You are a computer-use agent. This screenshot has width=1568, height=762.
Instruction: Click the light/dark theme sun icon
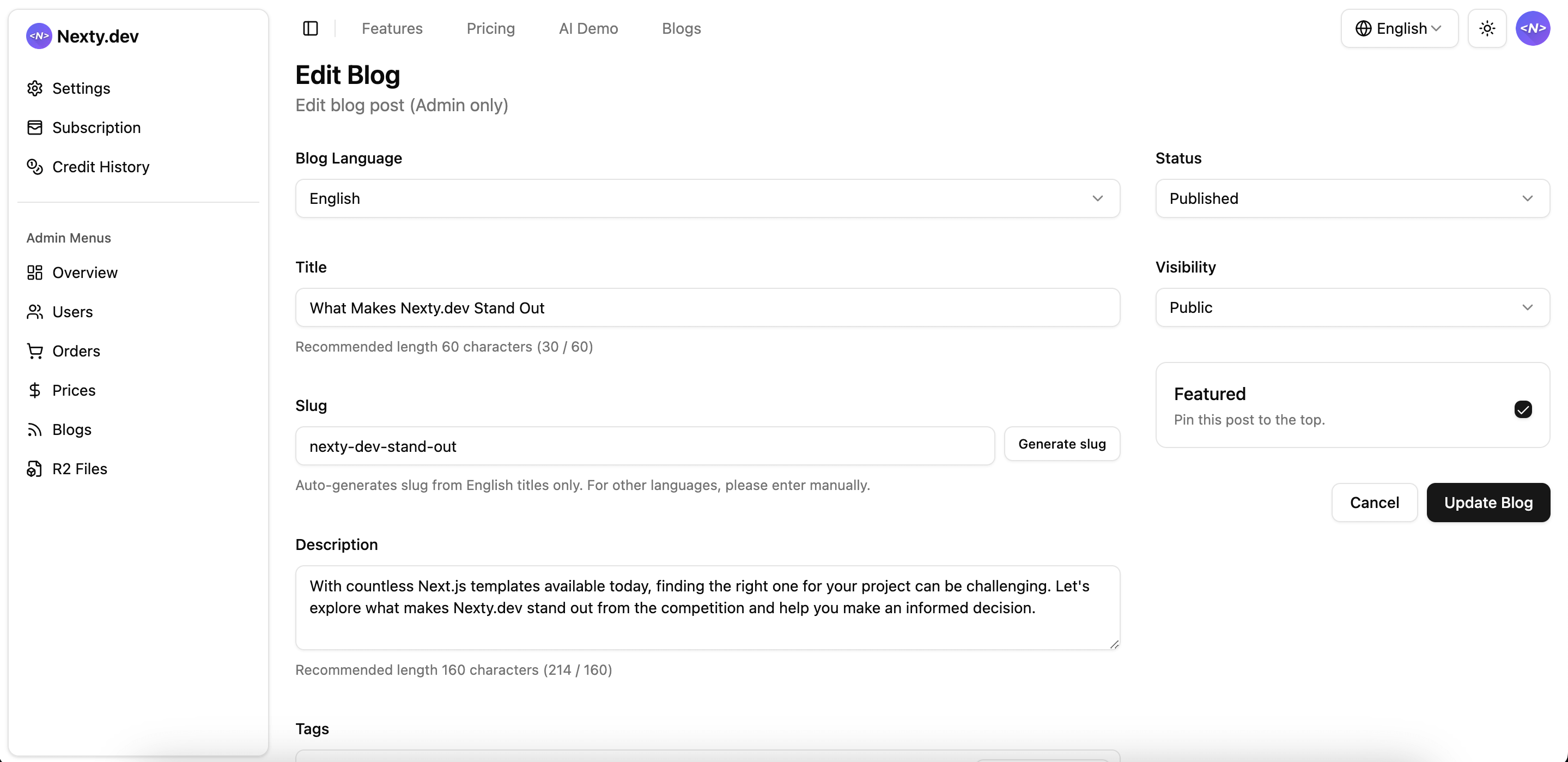[1486, 28]
